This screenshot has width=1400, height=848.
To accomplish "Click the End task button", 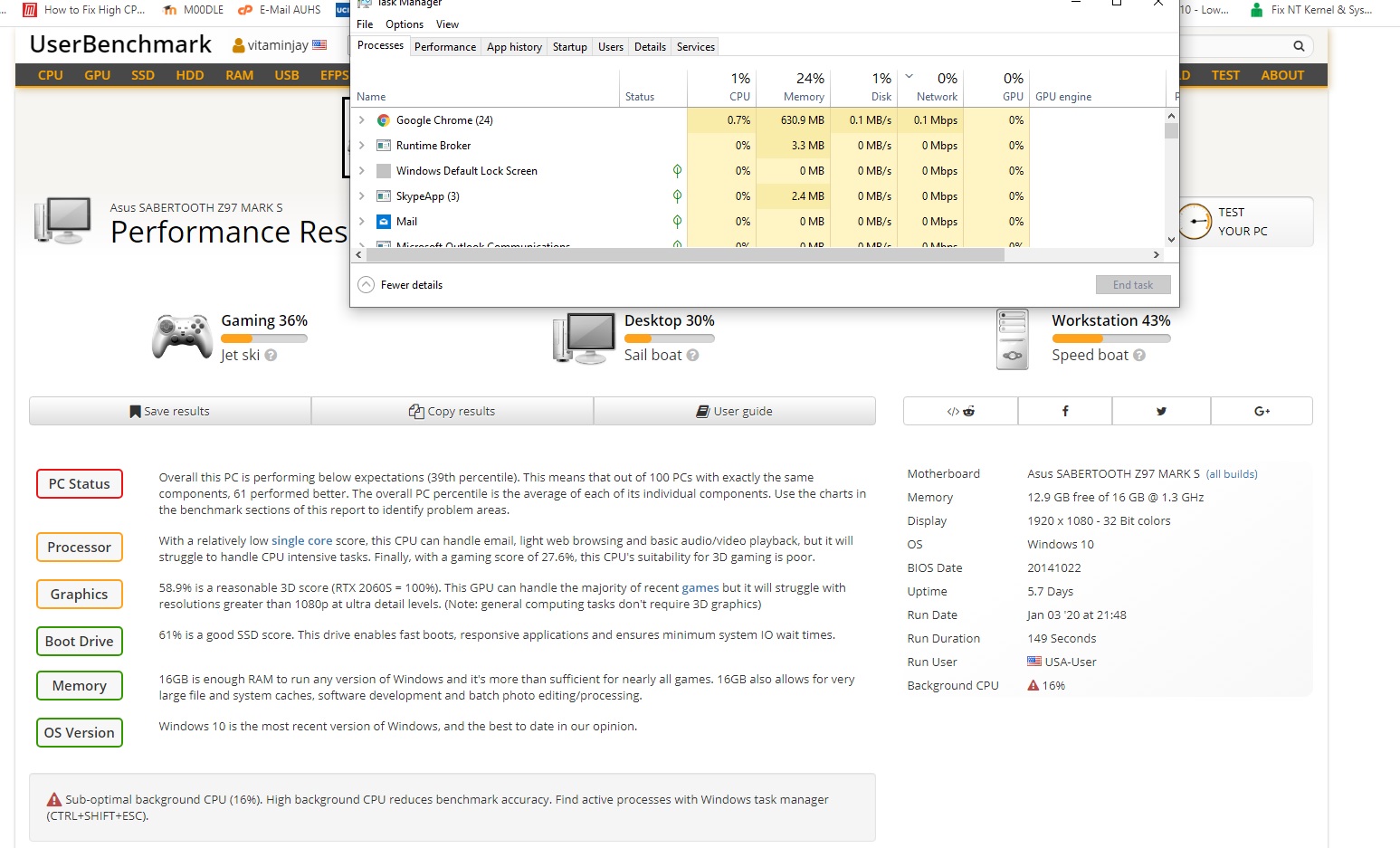I will (1133, 285).
